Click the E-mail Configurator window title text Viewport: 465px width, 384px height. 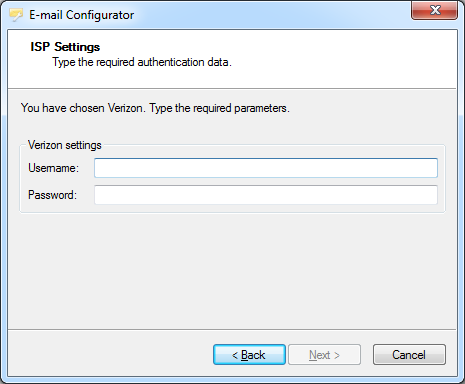81,15
